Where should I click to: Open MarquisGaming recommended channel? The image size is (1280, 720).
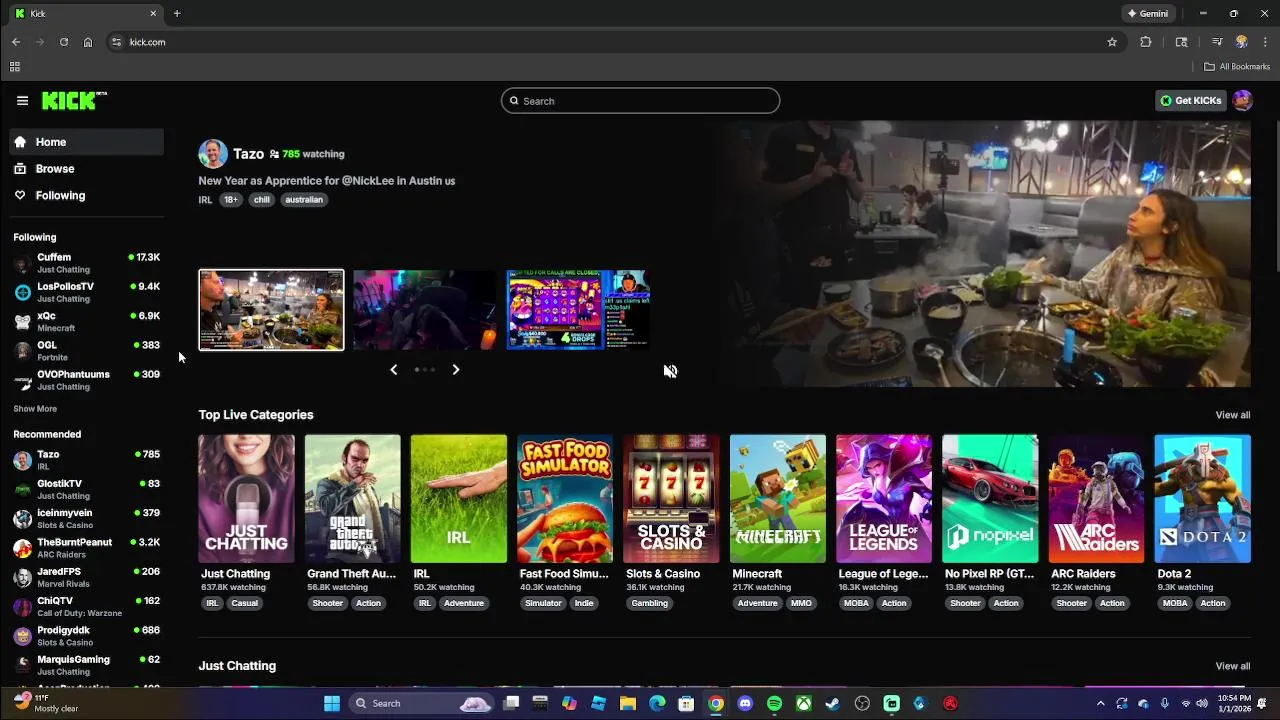(86, 665)
